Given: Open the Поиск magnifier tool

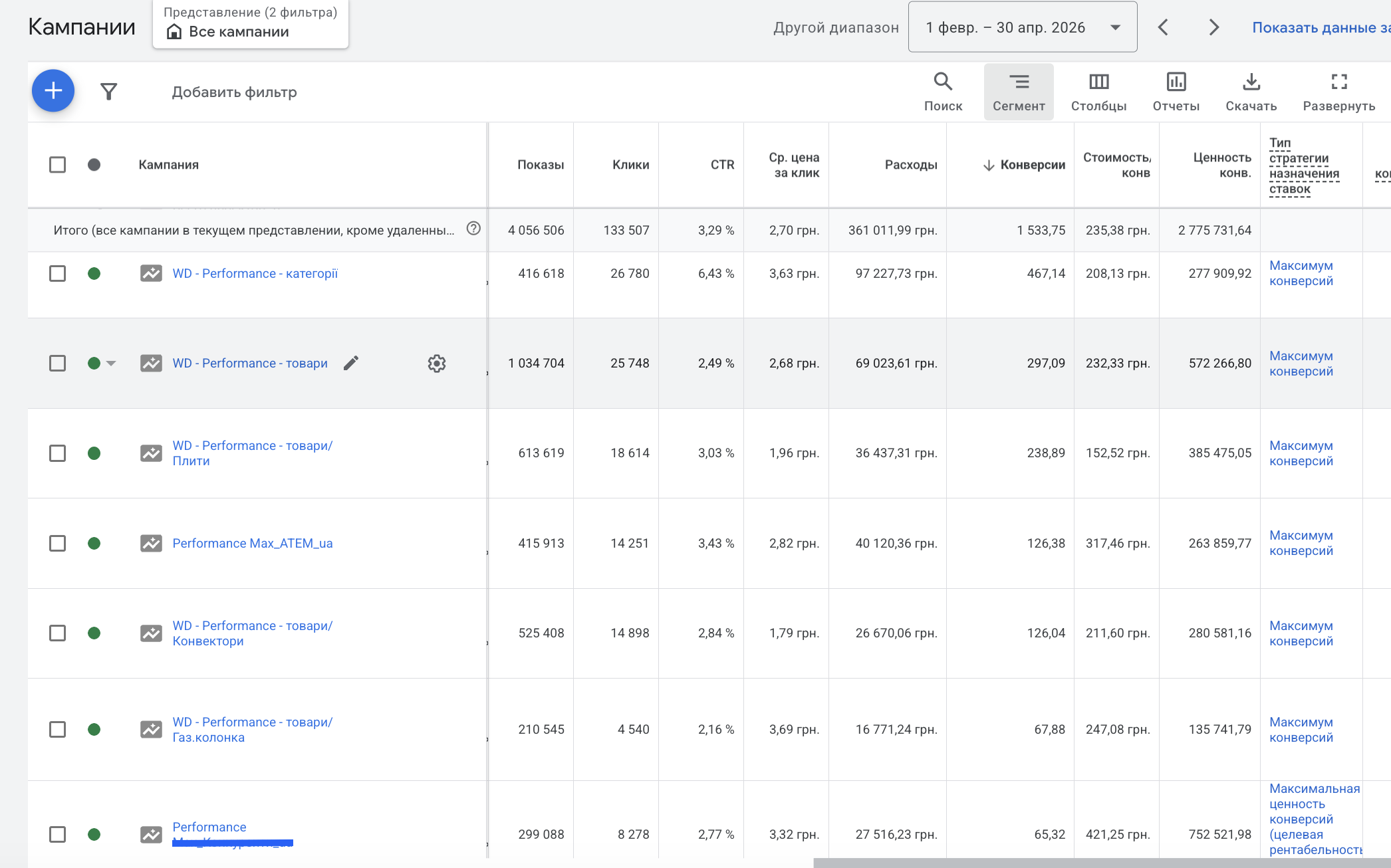Looking at the screenshot, I should pyautogui.click(x=943, y=92).
